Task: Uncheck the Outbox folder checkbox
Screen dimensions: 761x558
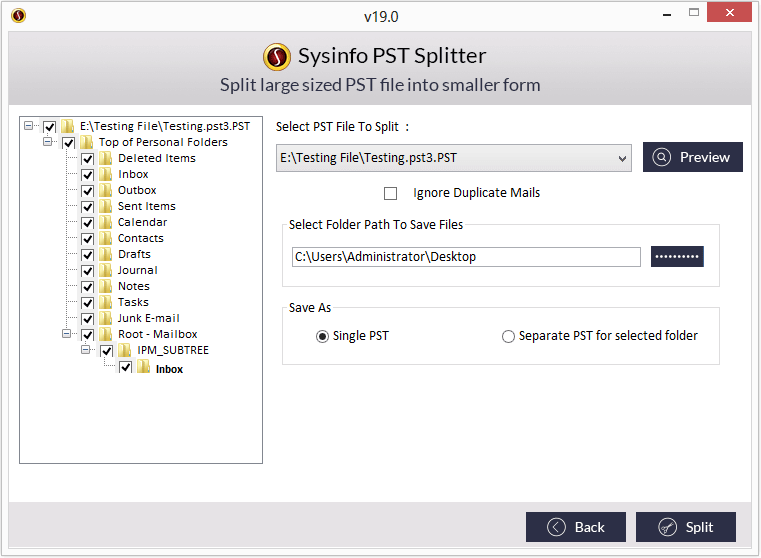Action: tap(87, 191)
